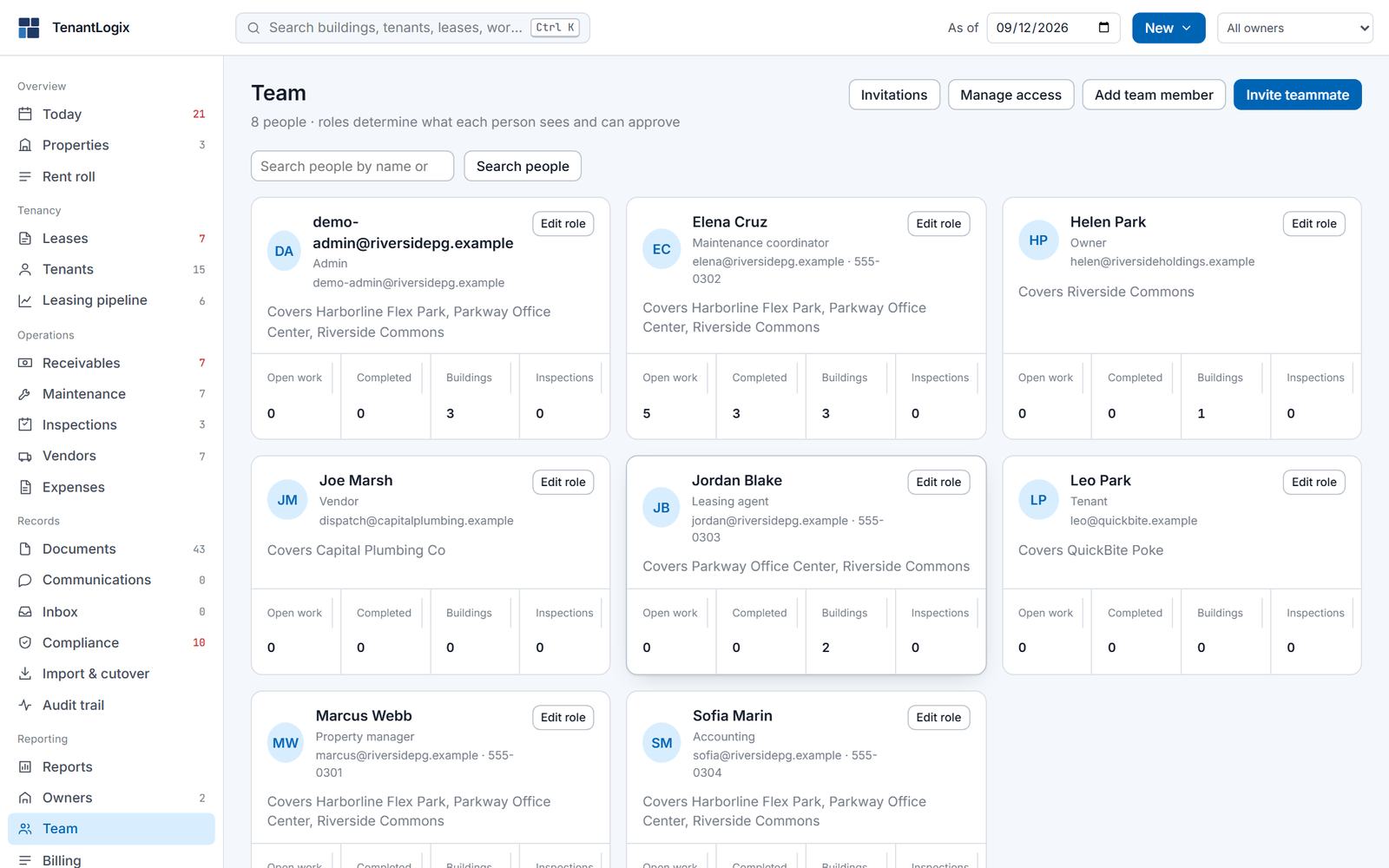Click the Rent roll list icon
Screen dimensions: 1389x868
pyautogui.click(x=25, y=176)
